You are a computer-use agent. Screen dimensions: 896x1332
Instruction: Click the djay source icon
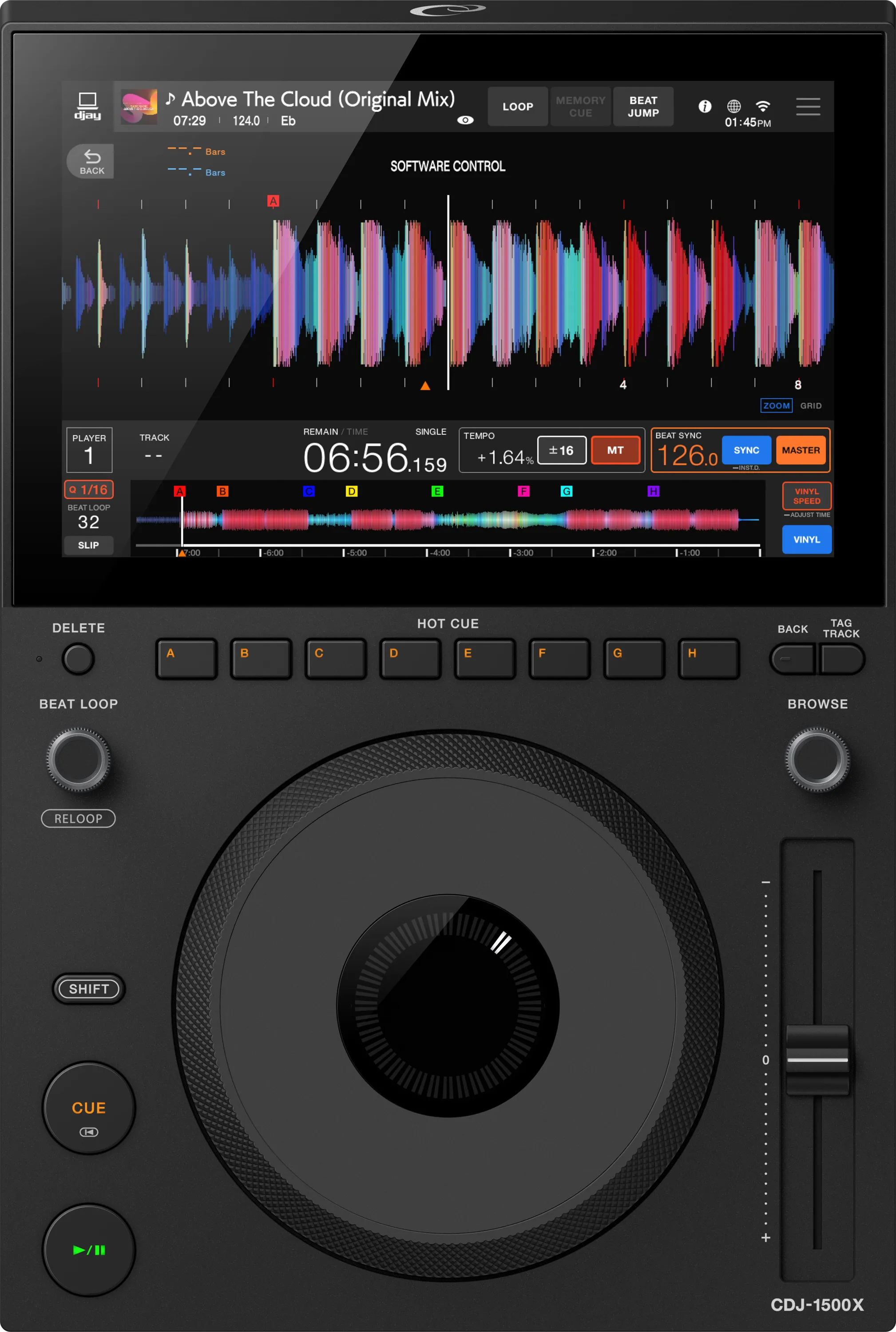[x=87, y=106]
